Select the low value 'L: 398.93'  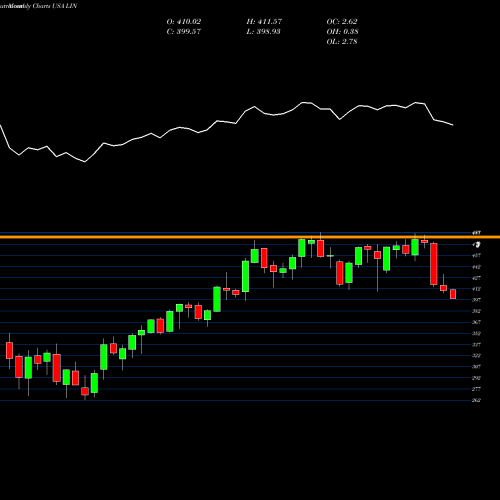pos(263,32)
